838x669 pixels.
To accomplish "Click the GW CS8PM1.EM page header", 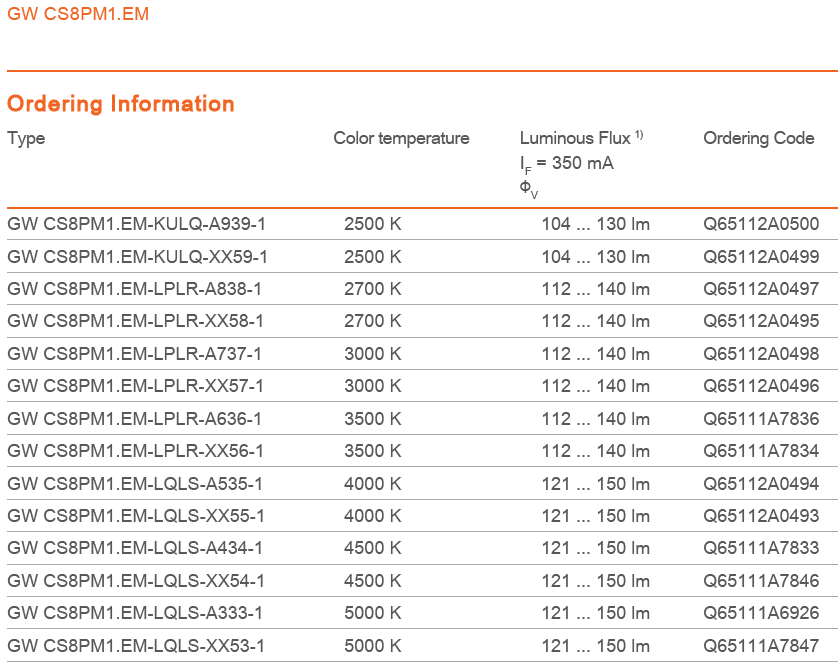I will [78, 13].
